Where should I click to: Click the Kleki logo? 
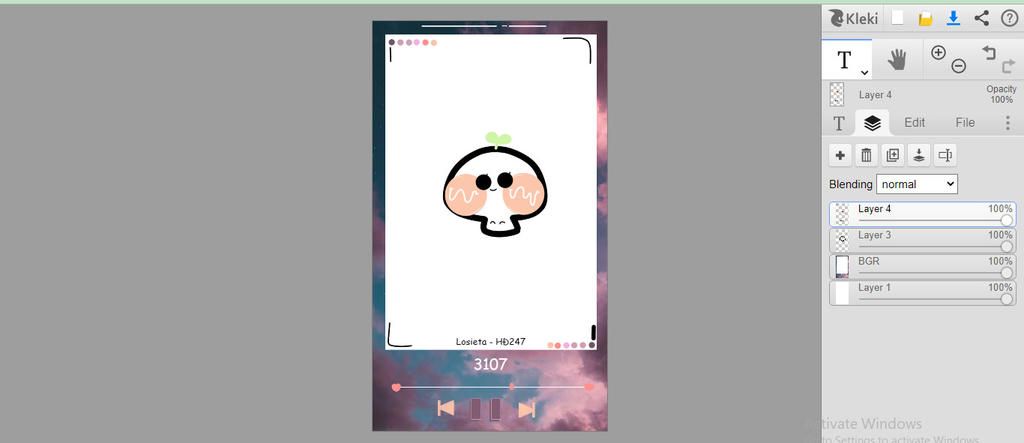click(854, 18)
